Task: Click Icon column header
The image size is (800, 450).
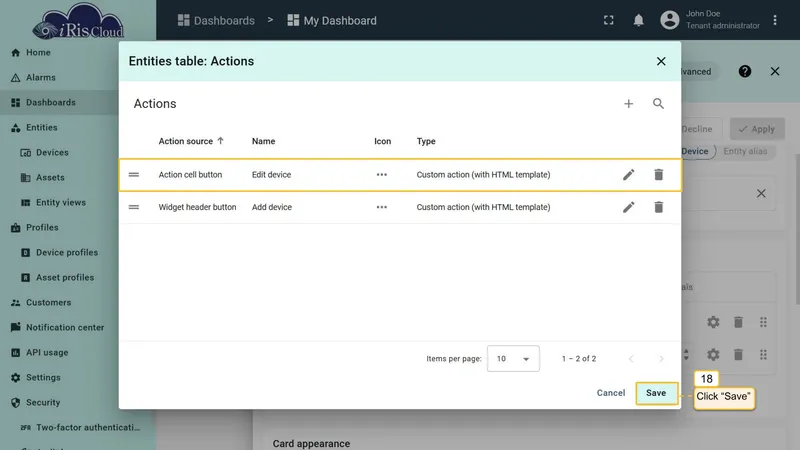Action: pos(383,141)
